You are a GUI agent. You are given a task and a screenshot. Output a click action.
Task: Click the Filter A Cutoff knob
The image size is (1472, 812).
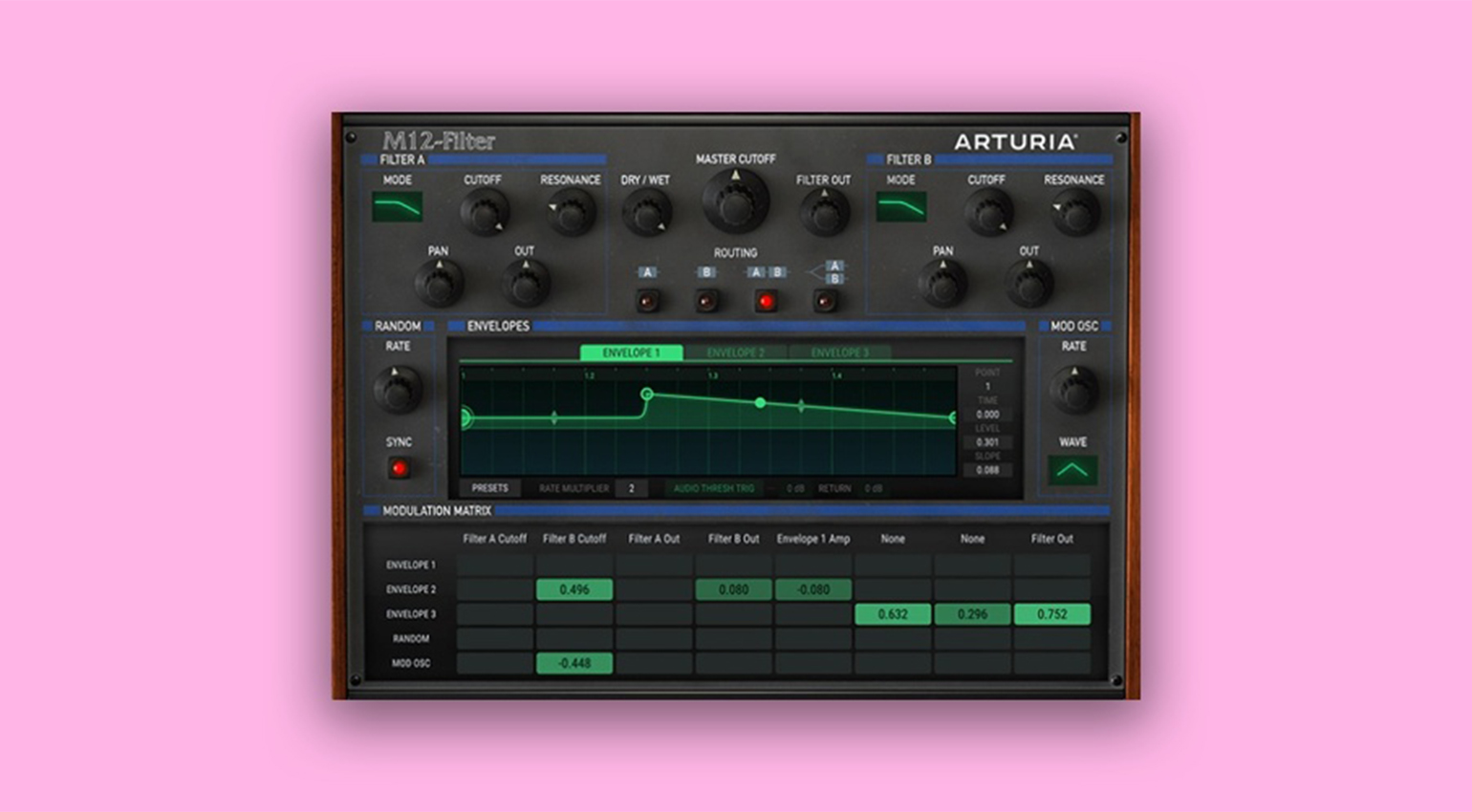pos(484,212)
